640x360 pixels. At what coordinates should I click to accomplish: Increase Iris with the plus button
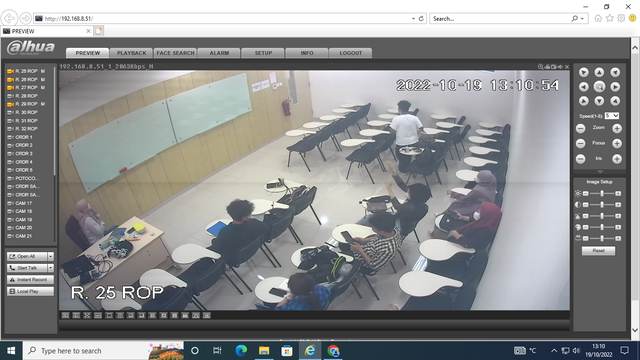pos(617,159)
